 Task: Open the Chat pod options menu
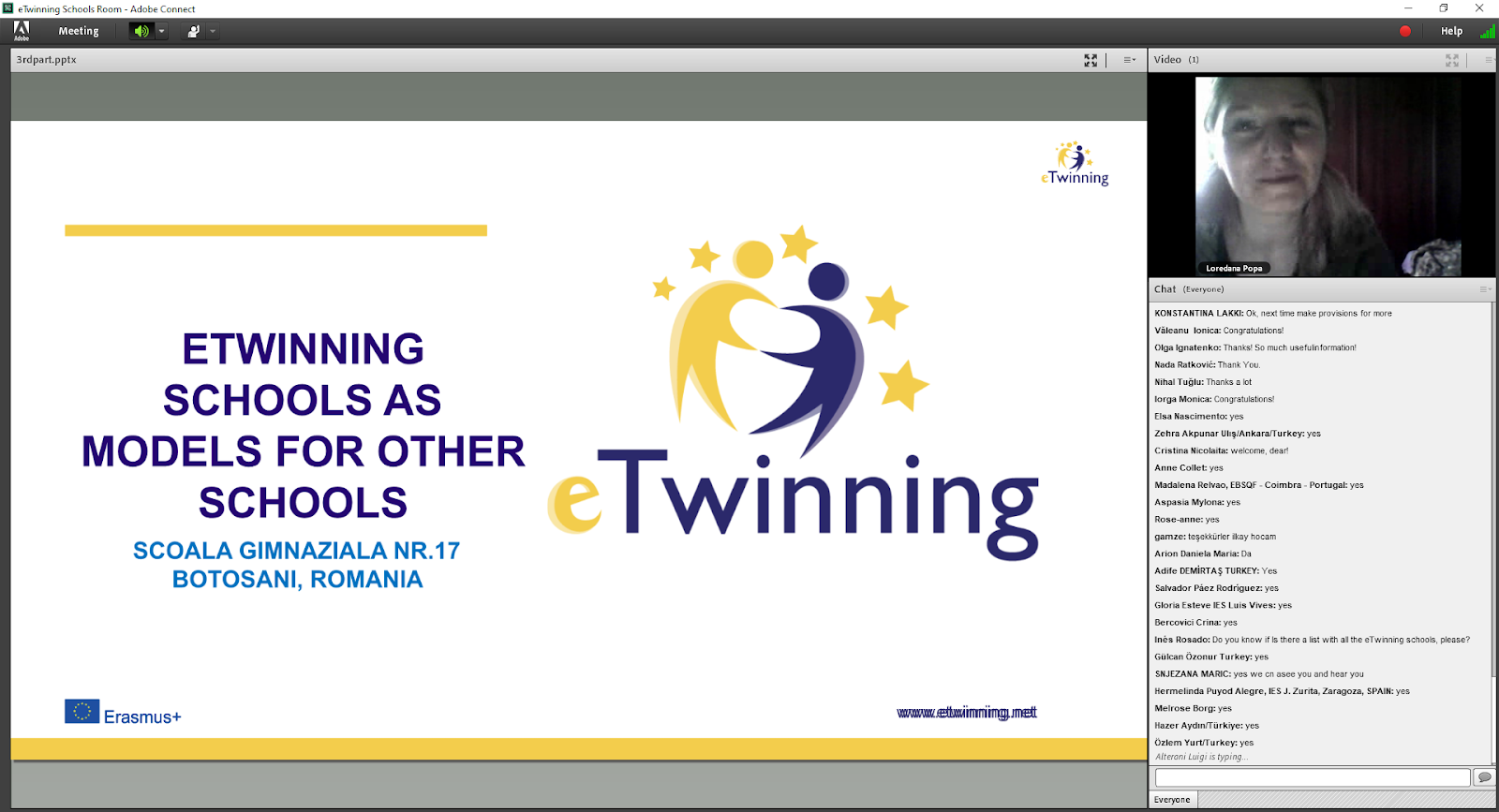coord(1485,289)
